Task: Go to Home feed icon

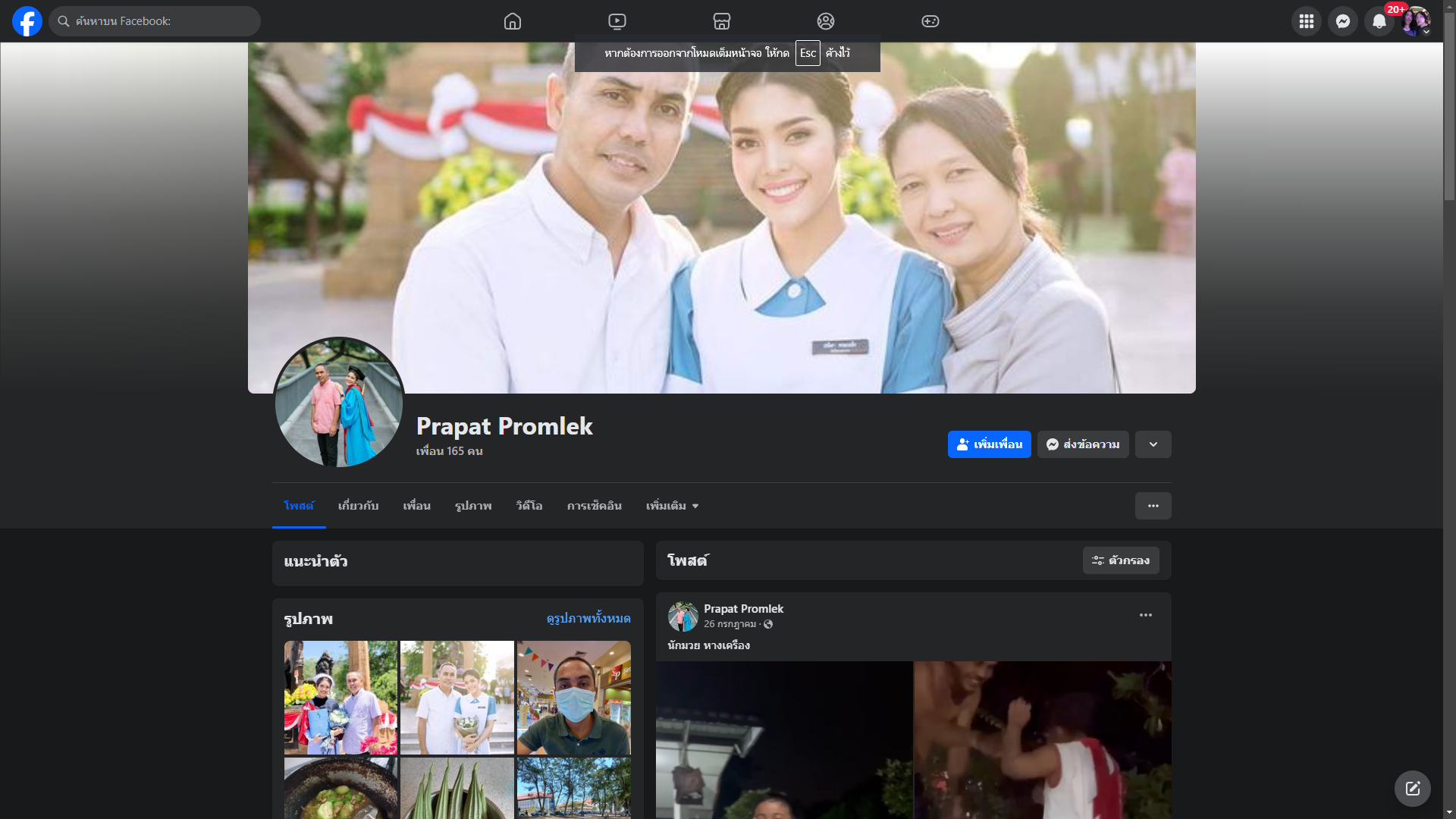Action: coord(513,21)
